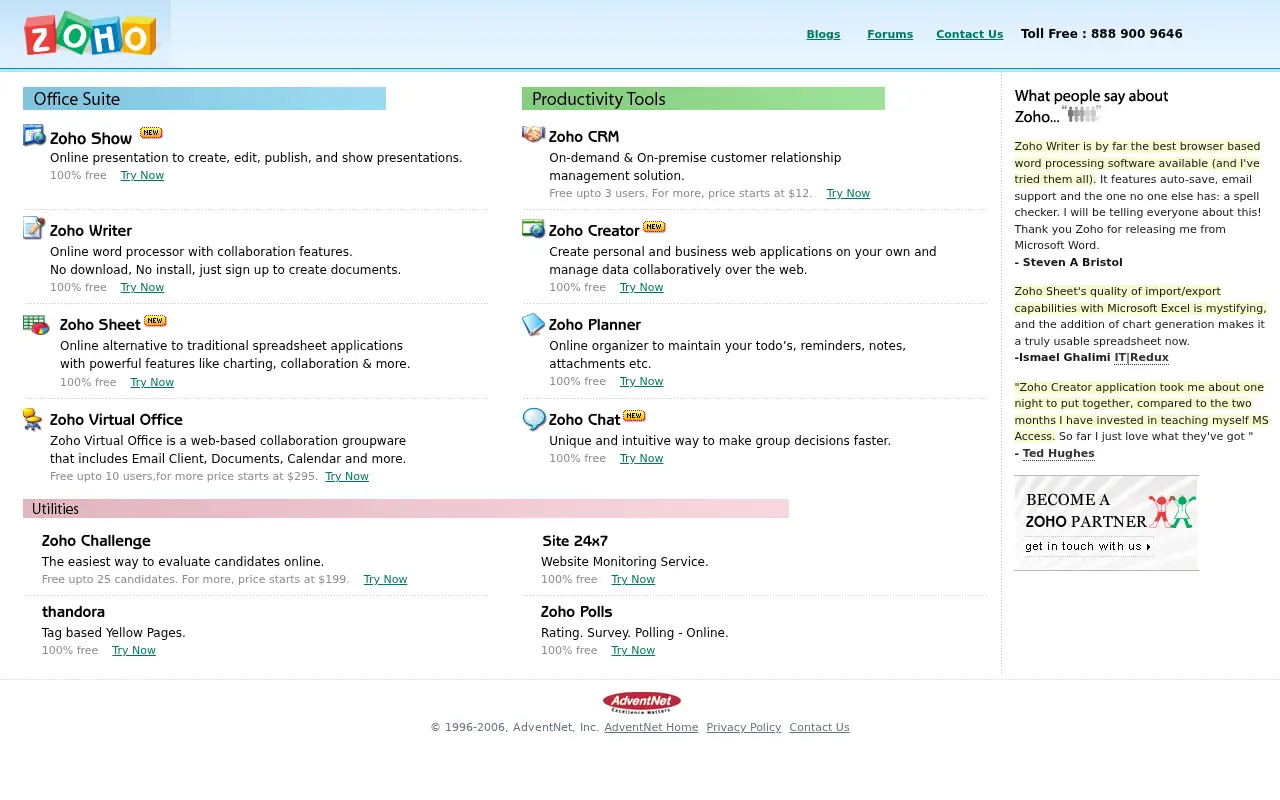1280x800 pixels.
Task: Open AdventNet Home footer link
Action: tap(651, 728)
